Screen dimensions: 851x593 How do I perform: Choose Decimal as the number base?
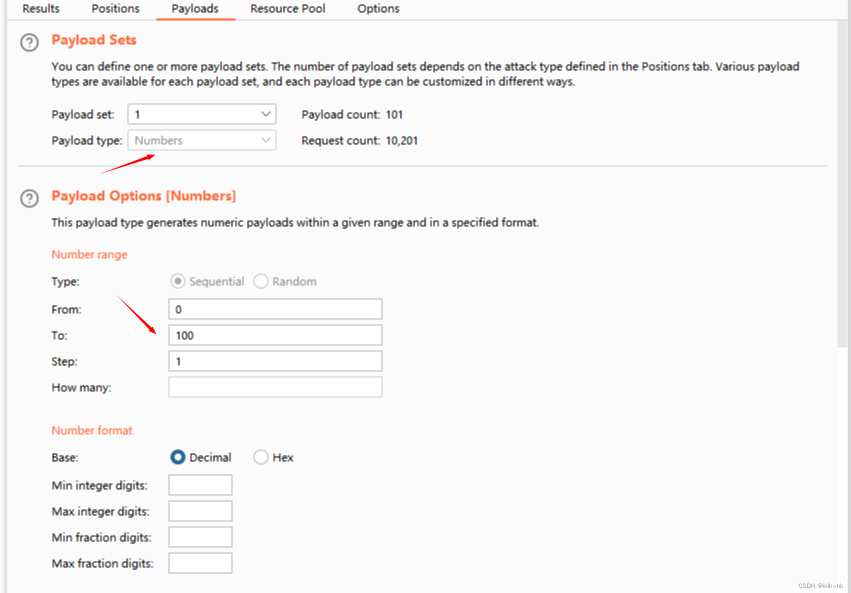[178, 457]
